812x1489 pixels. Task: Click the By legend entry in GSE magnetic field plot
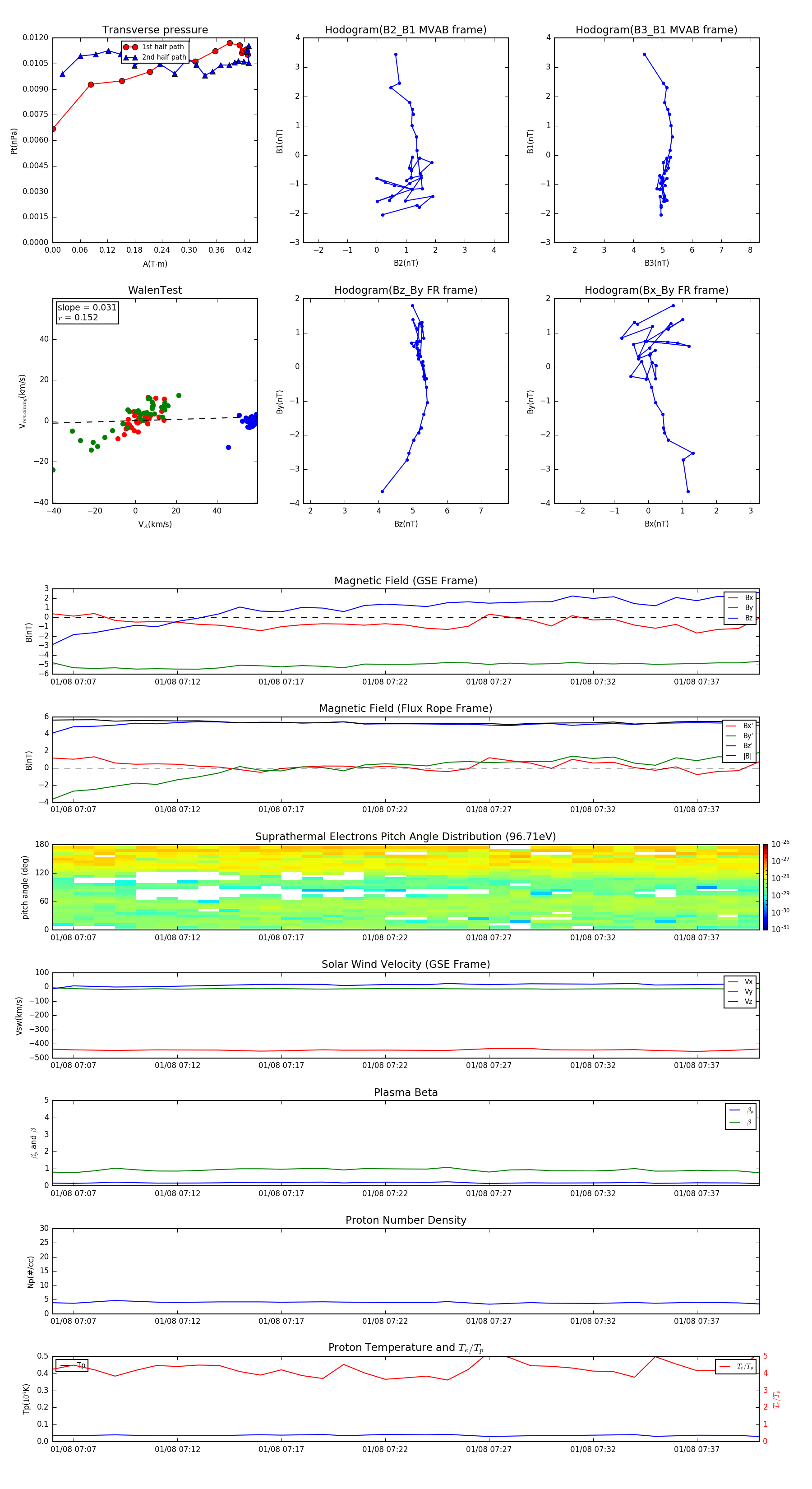click(x=740, y=608)
